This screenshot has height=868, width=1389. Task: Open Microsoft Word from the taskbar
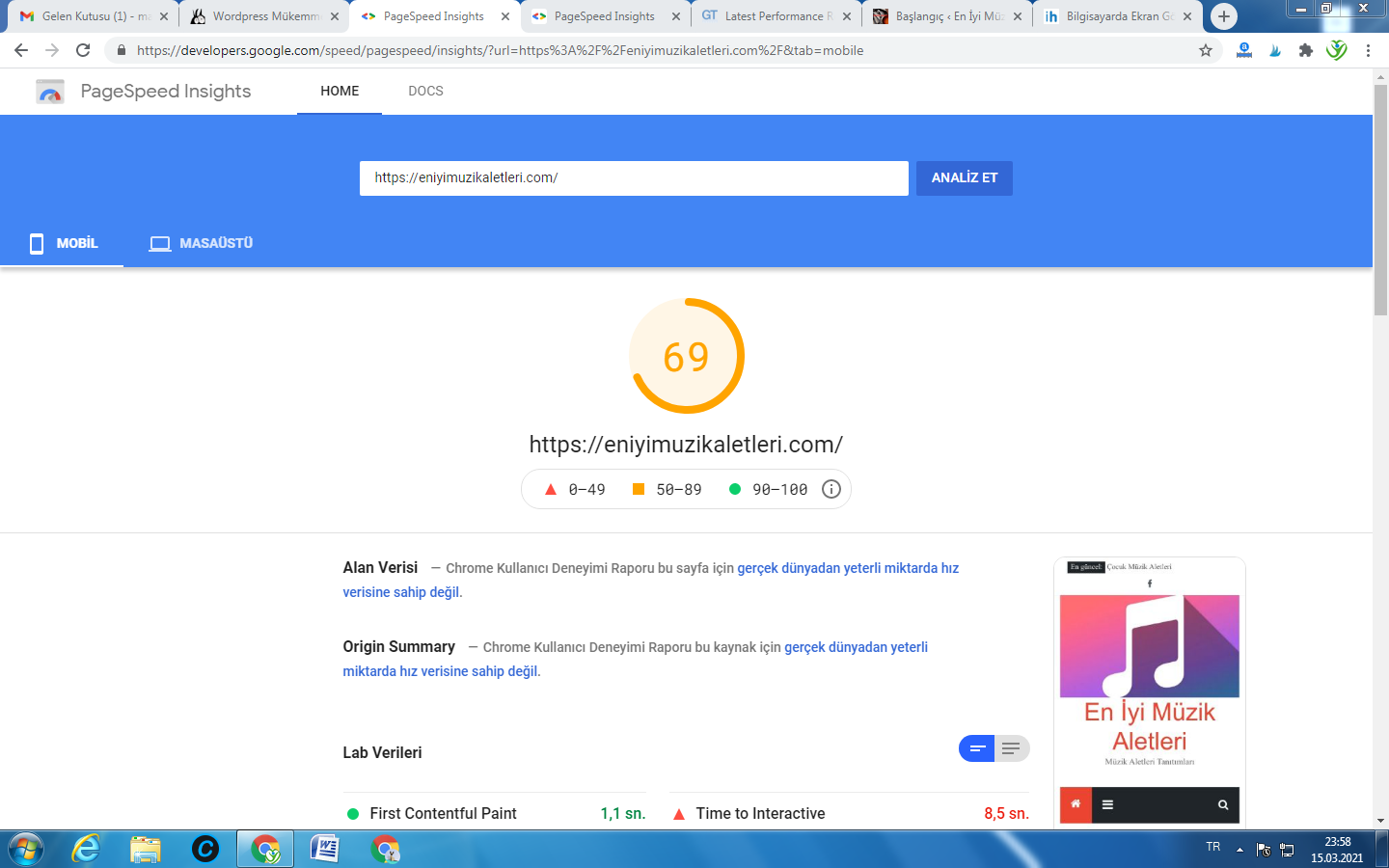tap(325, 849)
